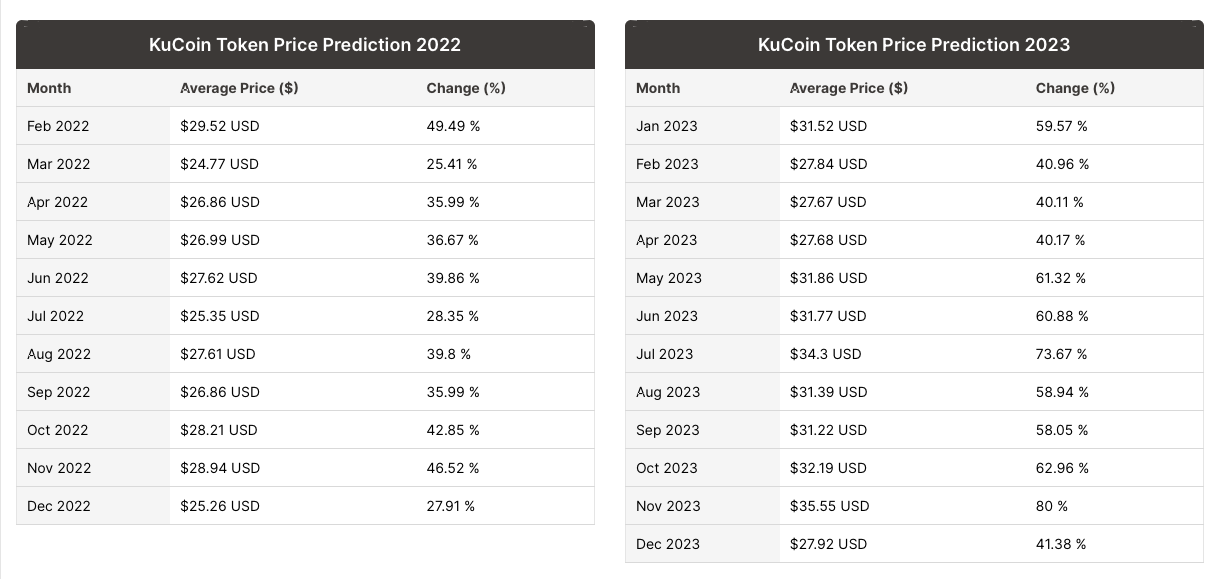Select the Month header in the 2022 table
This screenshot has height=579, width=1218.
coord(49,88)
